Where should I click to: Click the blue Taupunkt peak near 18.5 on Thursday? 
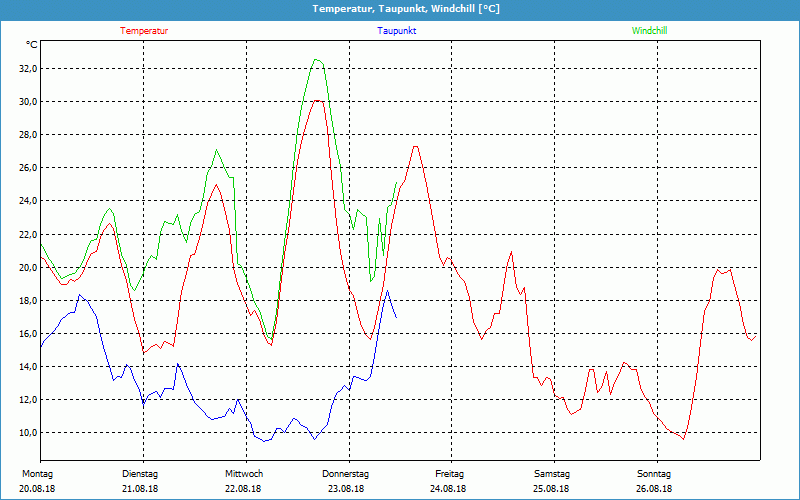click(x=387, y=291)
